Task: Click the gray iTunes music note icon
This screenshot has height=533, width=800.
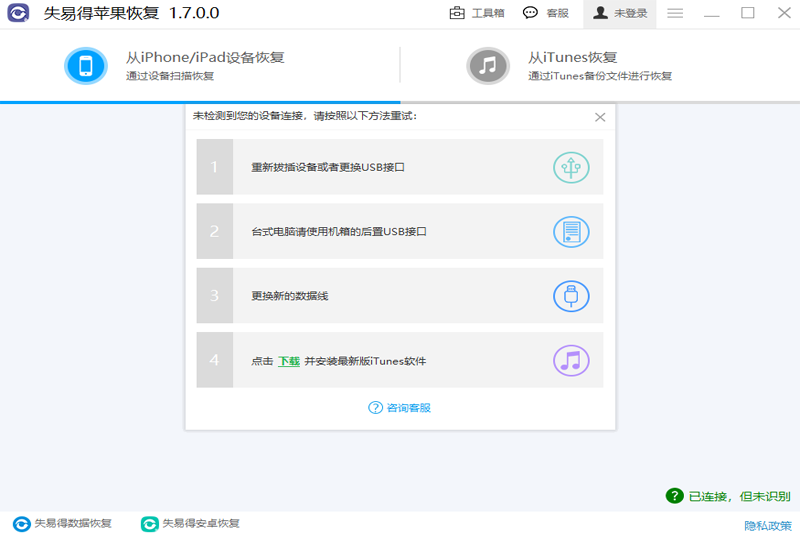Action: coord(487,66)
